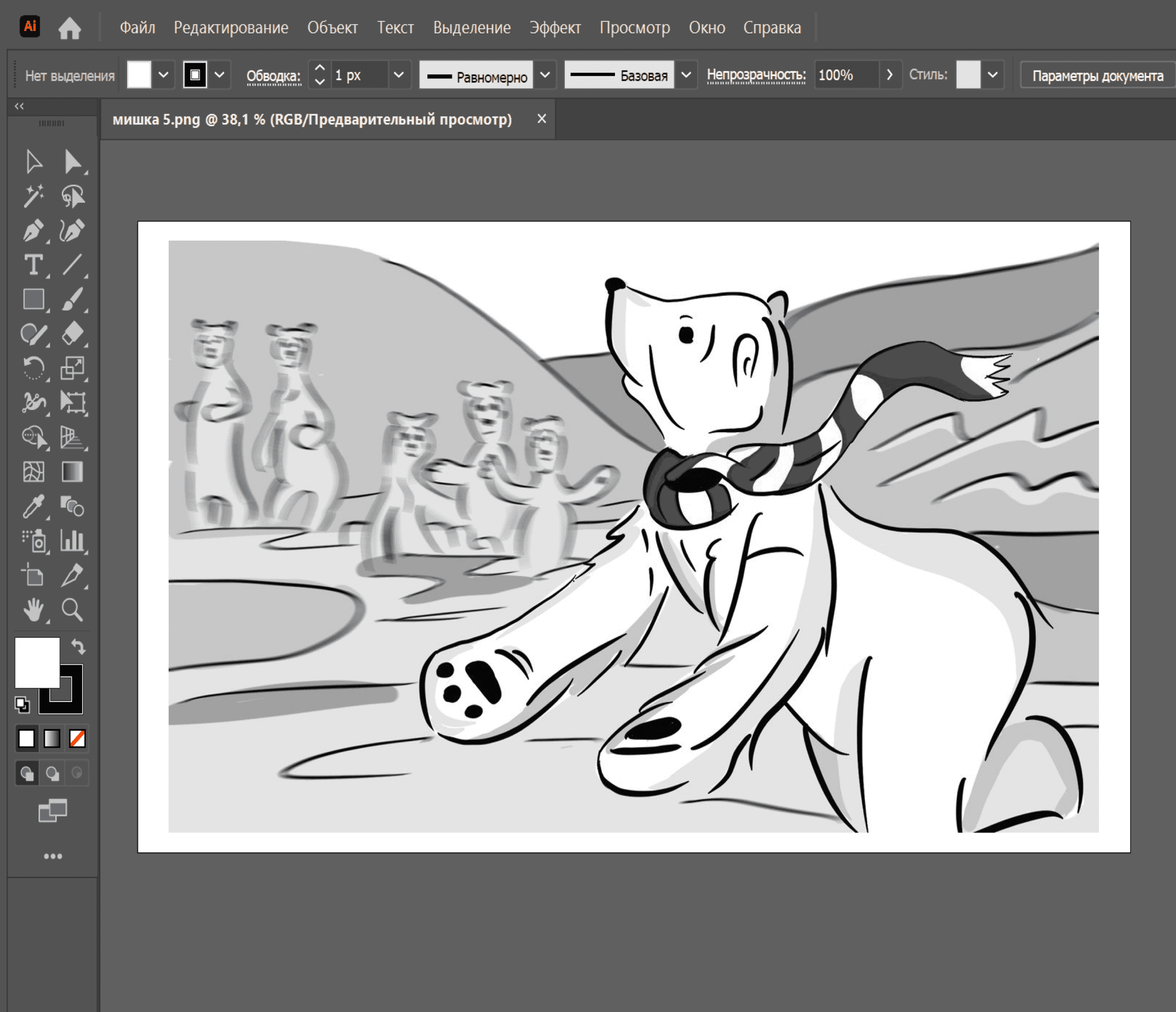Expand the brush definition dropdown labeled Базовая
This screenshot has width=1176, height=1012.
point(686,75)
